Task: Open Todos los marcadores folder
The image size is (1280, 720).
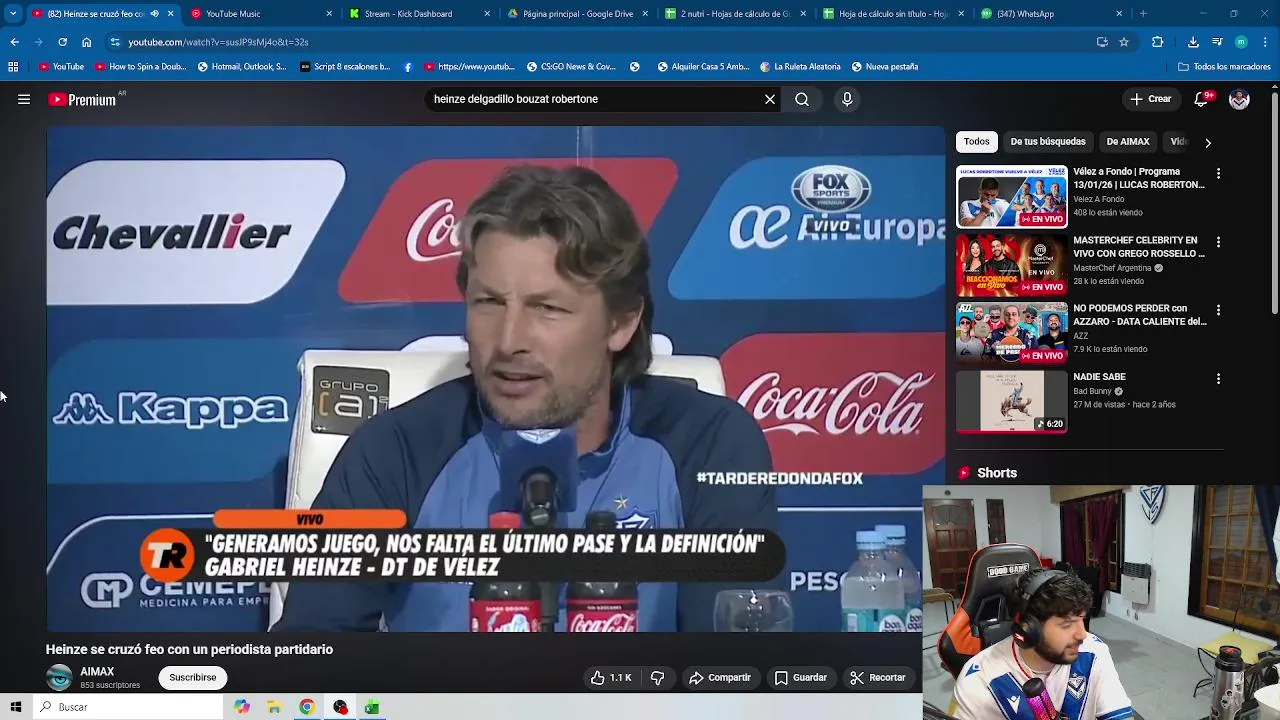Action: [x=1225, y=67]
